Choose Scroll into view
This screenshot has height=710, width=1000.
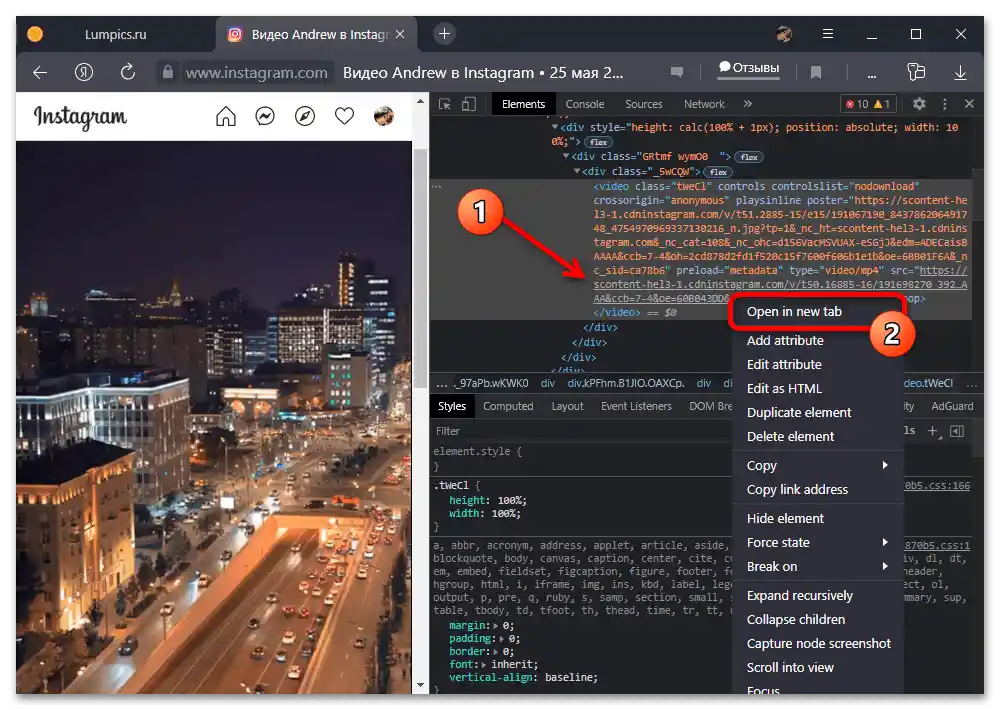(790, 668)
